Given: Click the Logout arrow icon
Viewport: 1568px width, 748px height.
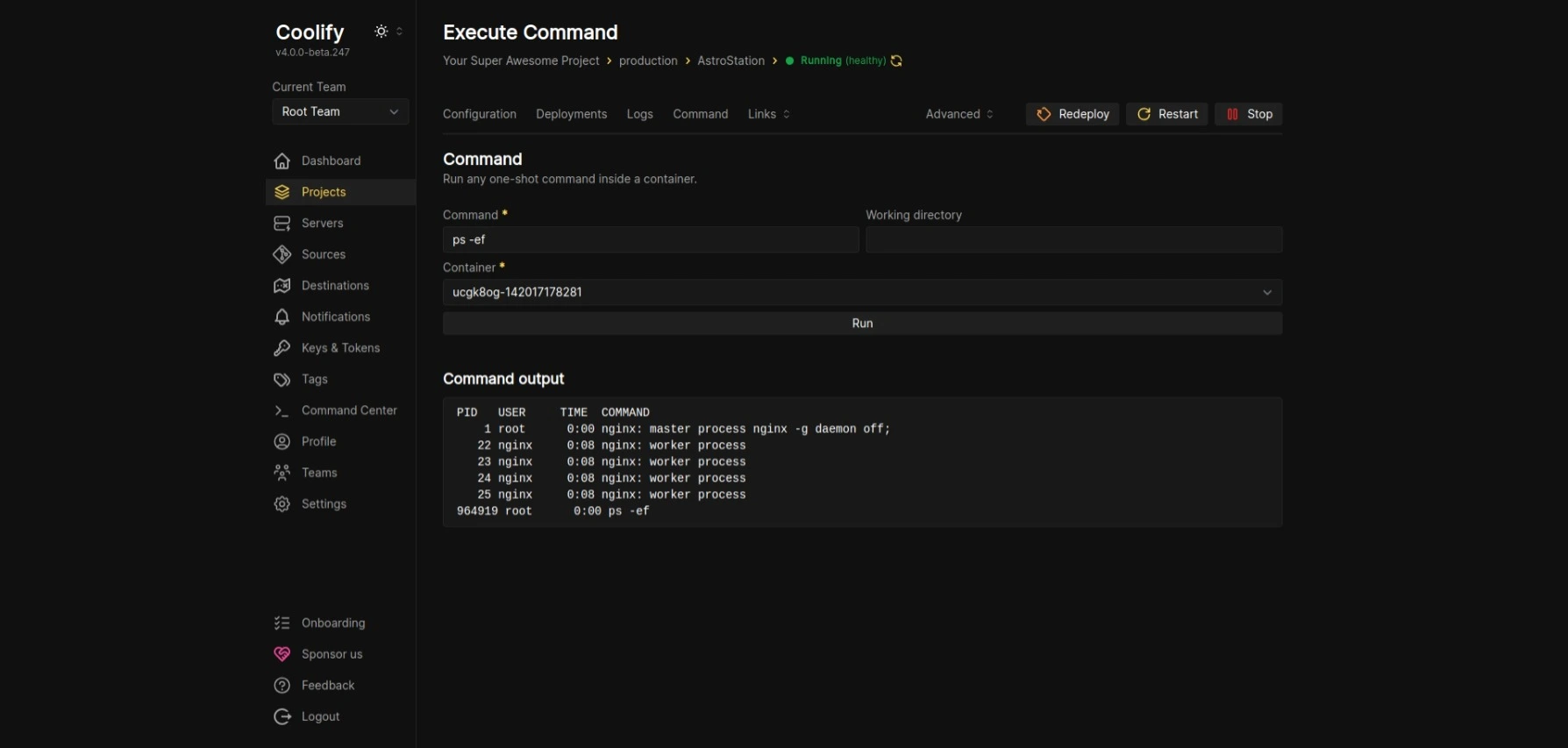Looking at the screenshot, I should [x=282, y=716].
